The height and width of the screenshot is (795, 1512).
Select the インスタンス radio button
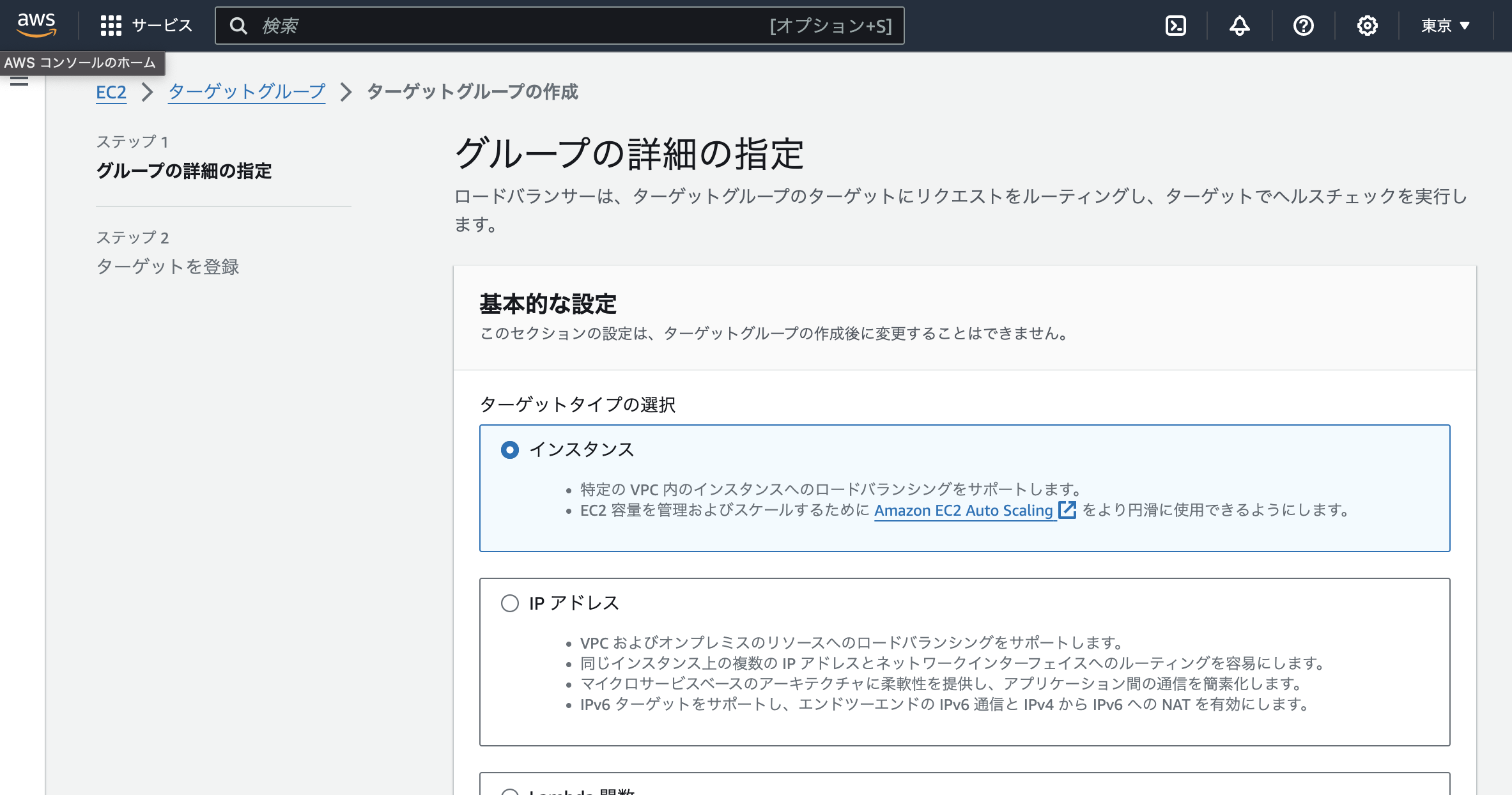point(509,450)
